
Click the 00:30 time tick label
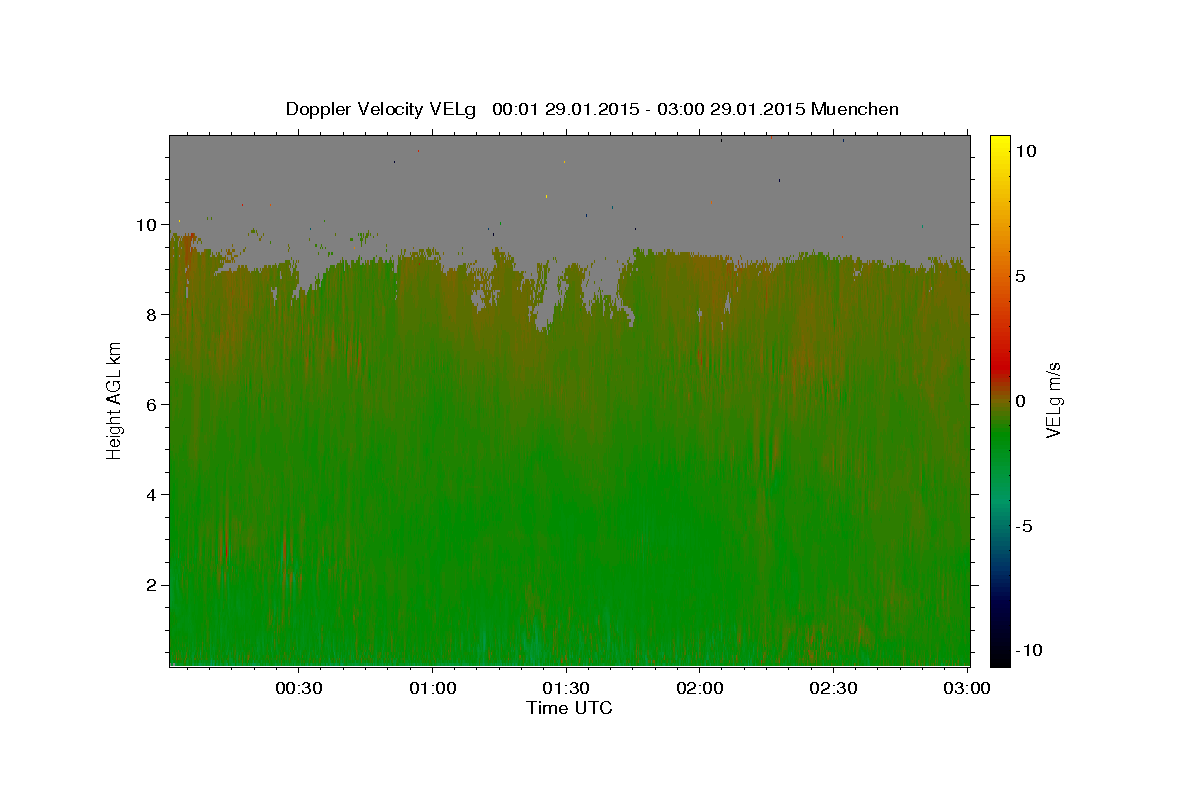(299, 688)
